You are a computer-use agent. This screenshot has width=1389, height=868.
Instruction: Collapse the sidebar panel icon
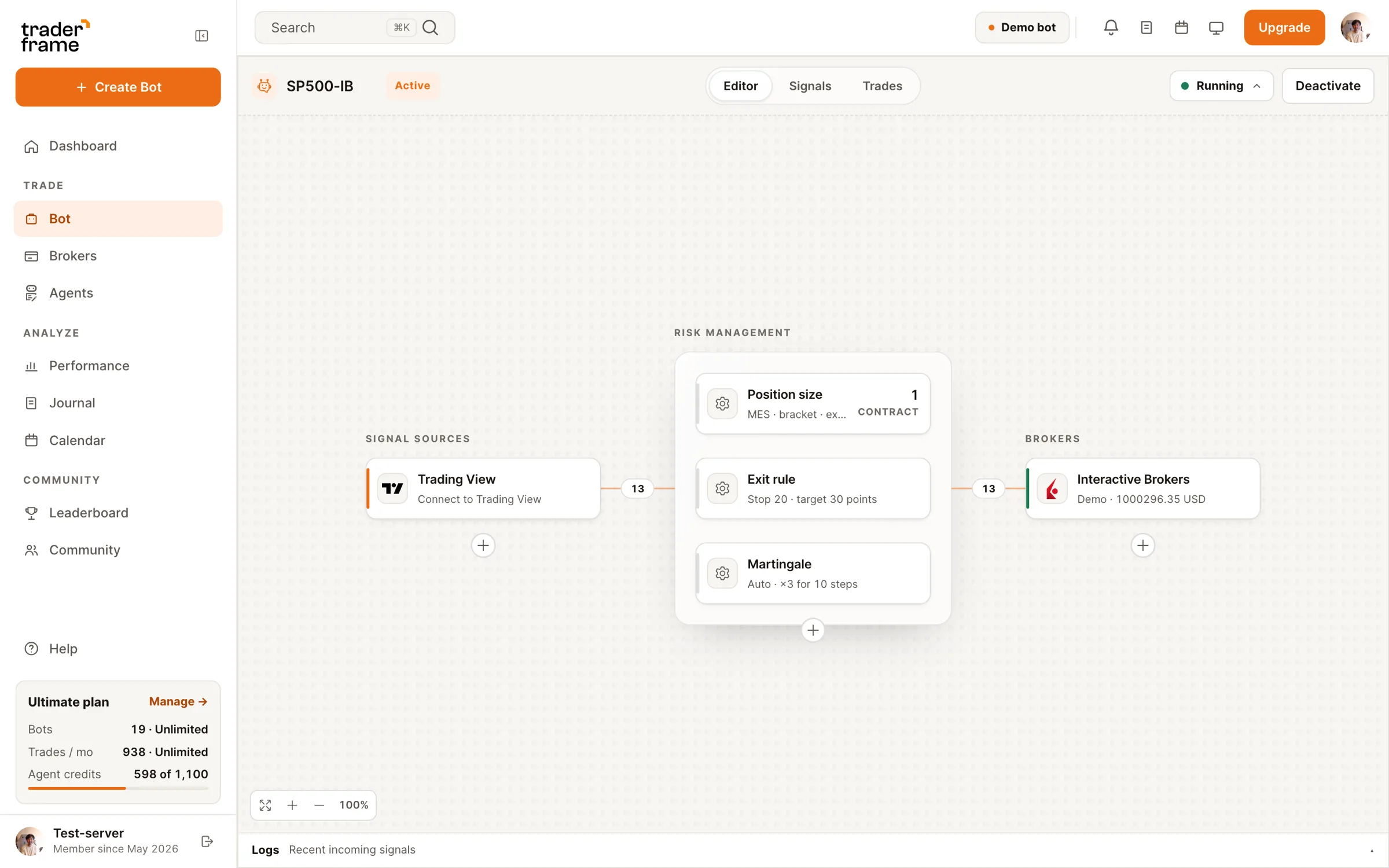click(201, 36)
